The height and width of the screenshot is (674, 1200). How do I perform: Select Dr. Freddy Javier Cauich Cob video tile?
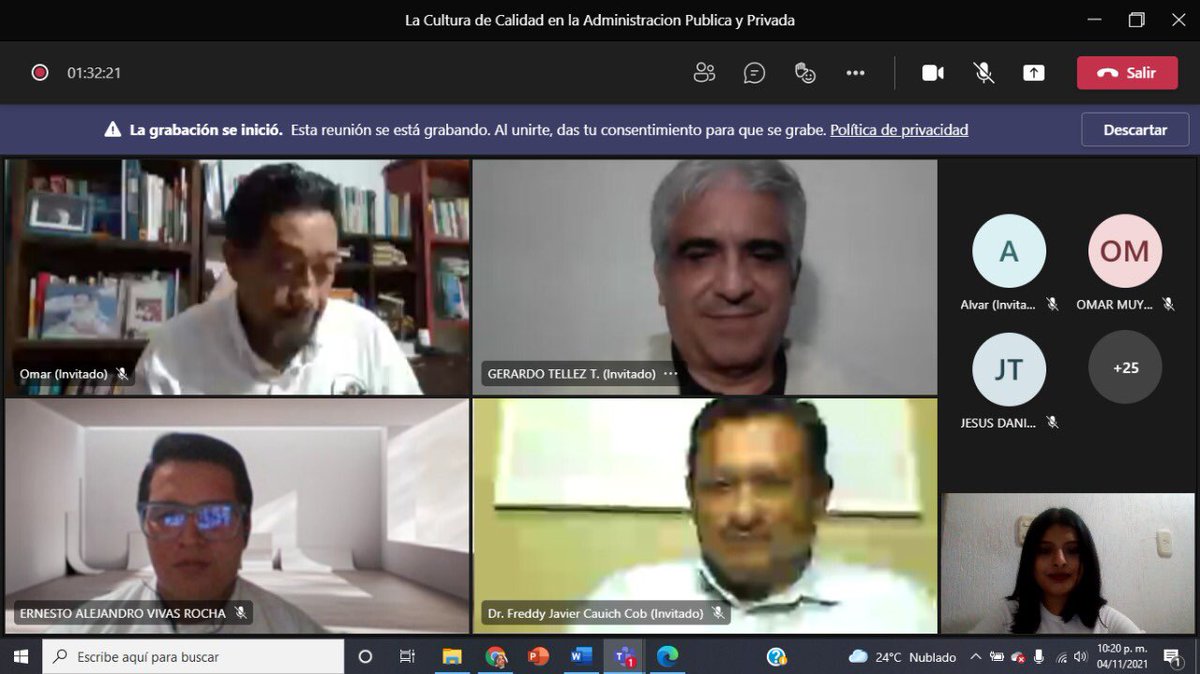pyautogui.click(x=705, y=516)
